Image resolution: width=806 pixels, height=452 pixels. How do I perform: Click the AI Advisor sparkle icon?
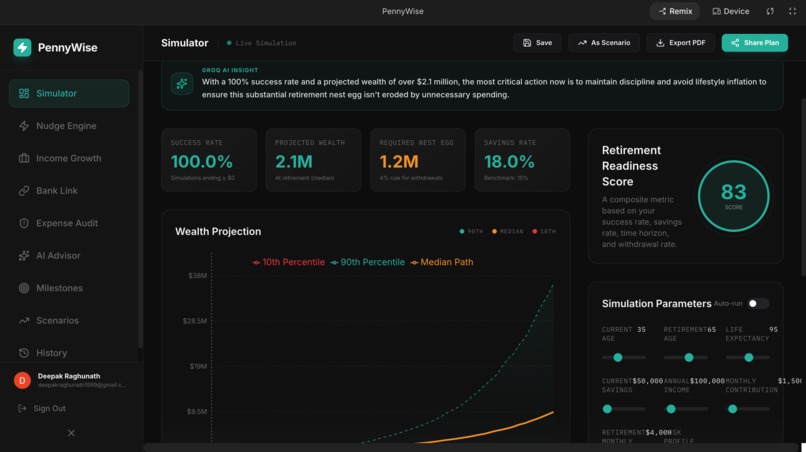point(24,255)
